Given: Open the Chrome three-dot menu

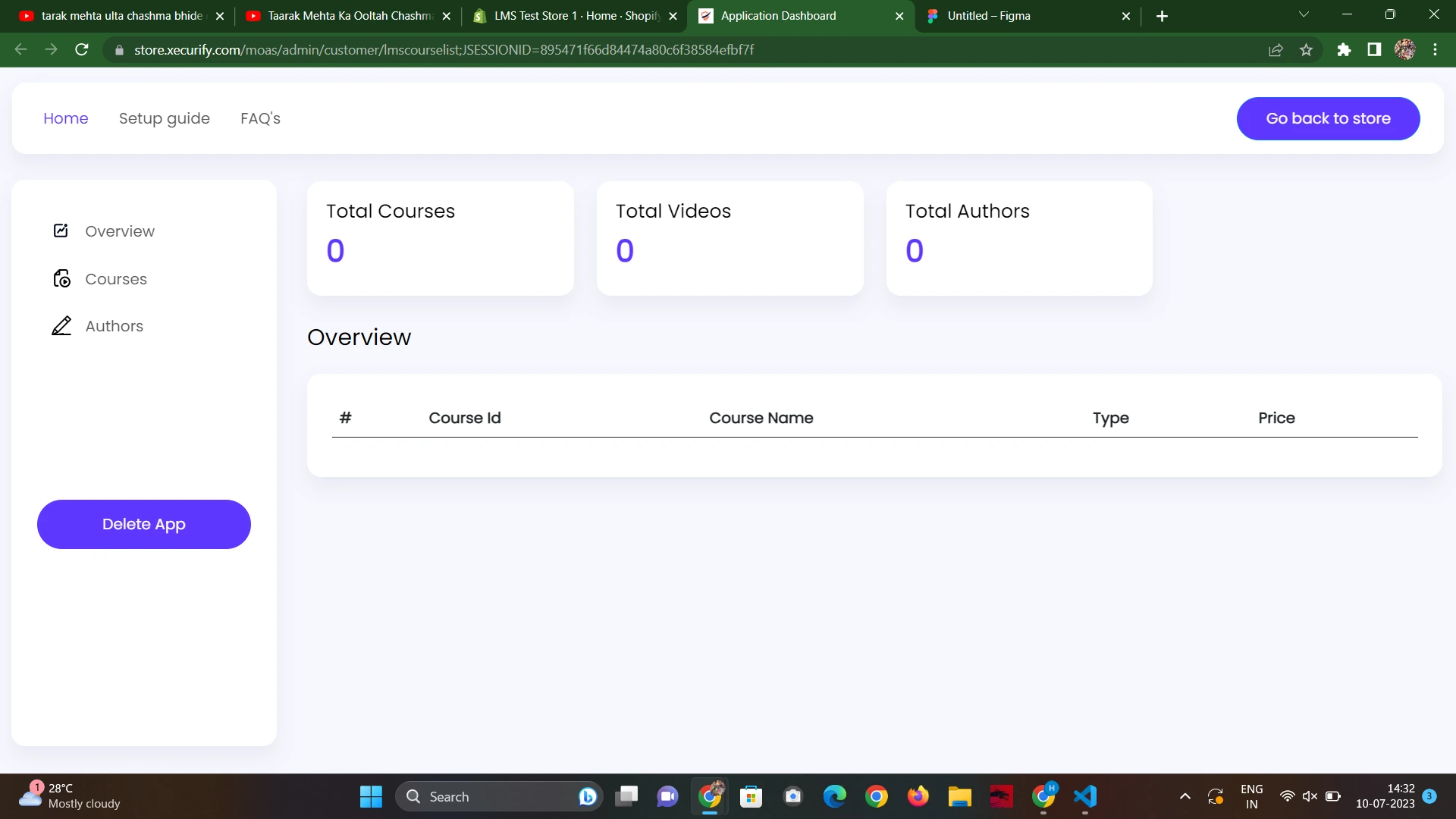Looking at the screenshot, I should (x=1435, y=50).
